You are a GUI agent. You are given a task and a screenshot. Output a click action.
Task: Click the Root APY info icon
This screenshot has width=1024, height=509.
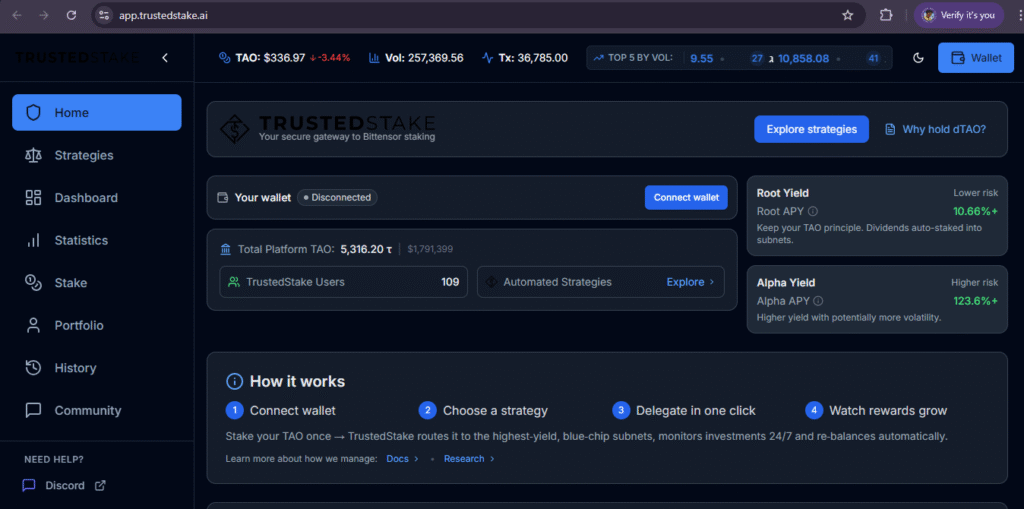point(813,211)
